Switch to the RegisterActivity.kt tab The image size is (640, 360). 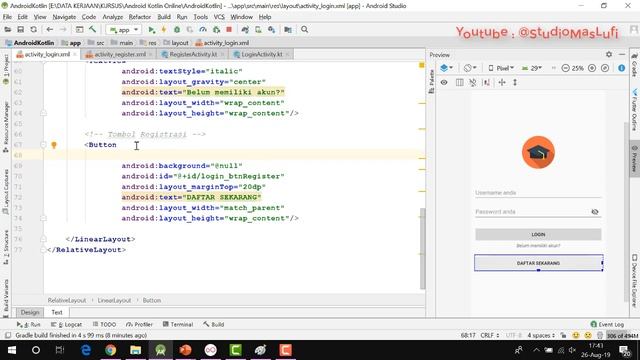(x=193, y=54)
